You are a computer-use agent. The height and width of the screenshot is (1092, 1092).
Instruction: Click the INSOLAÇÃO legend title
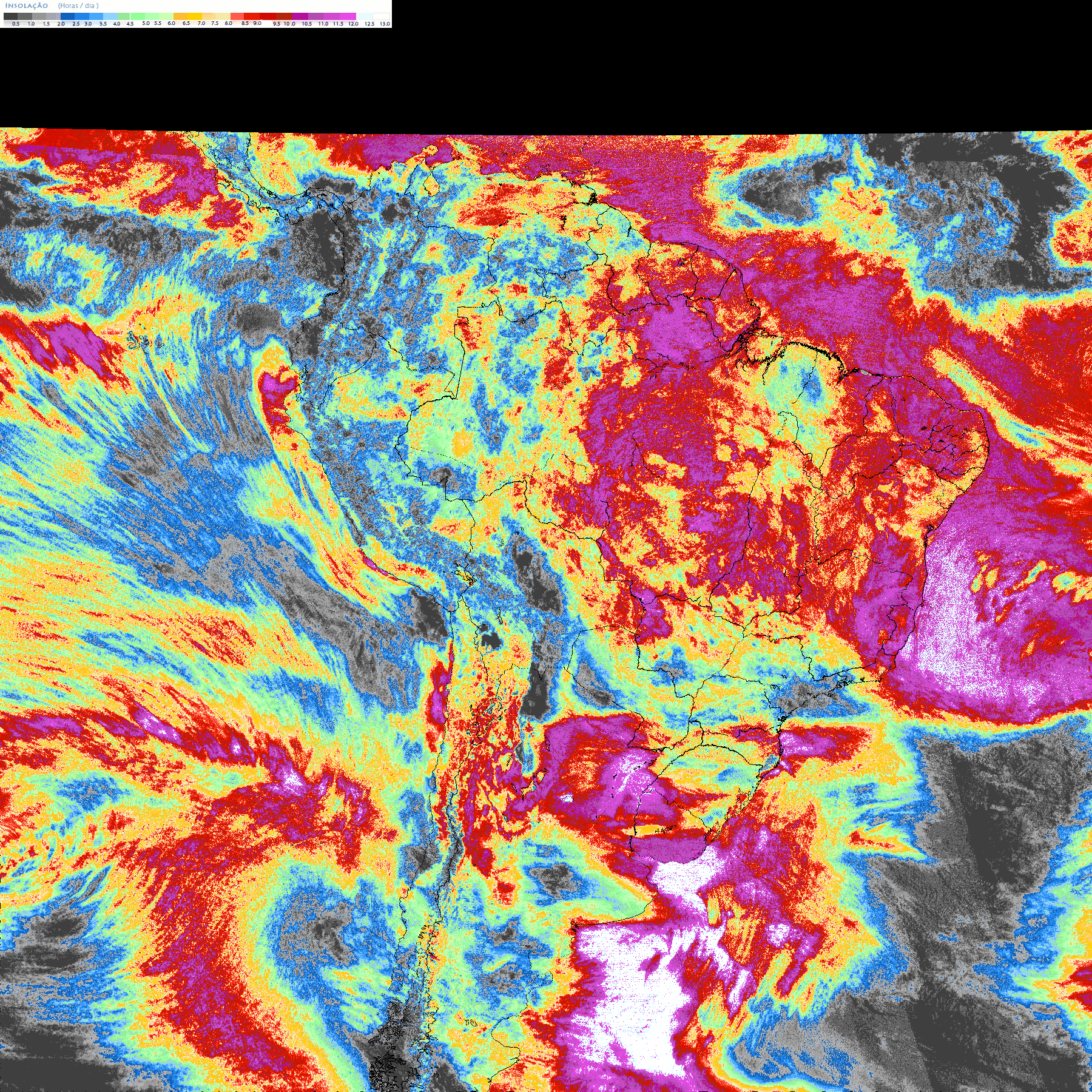27,5
